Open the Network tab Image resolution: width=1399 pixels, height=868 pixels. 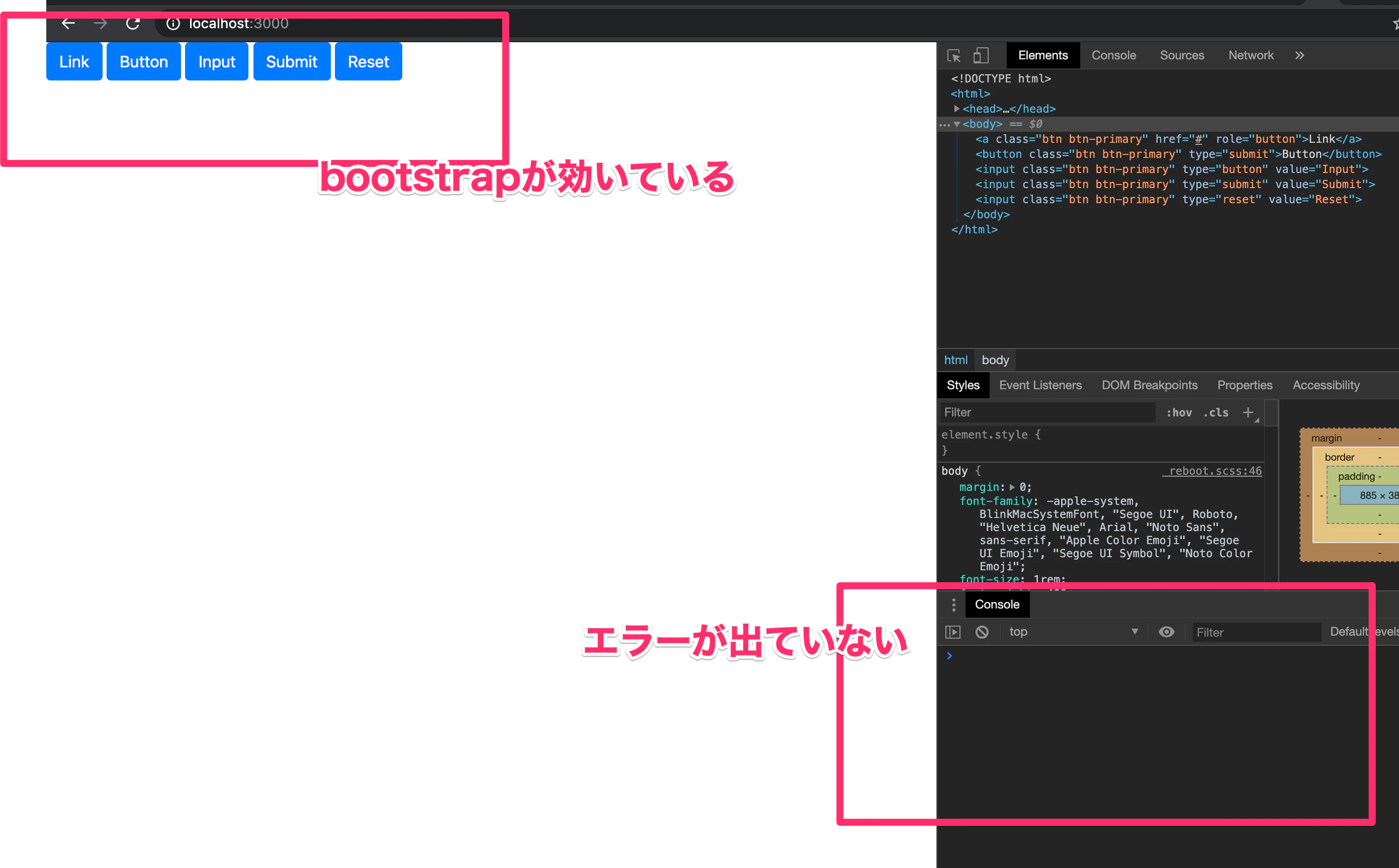1251,56
